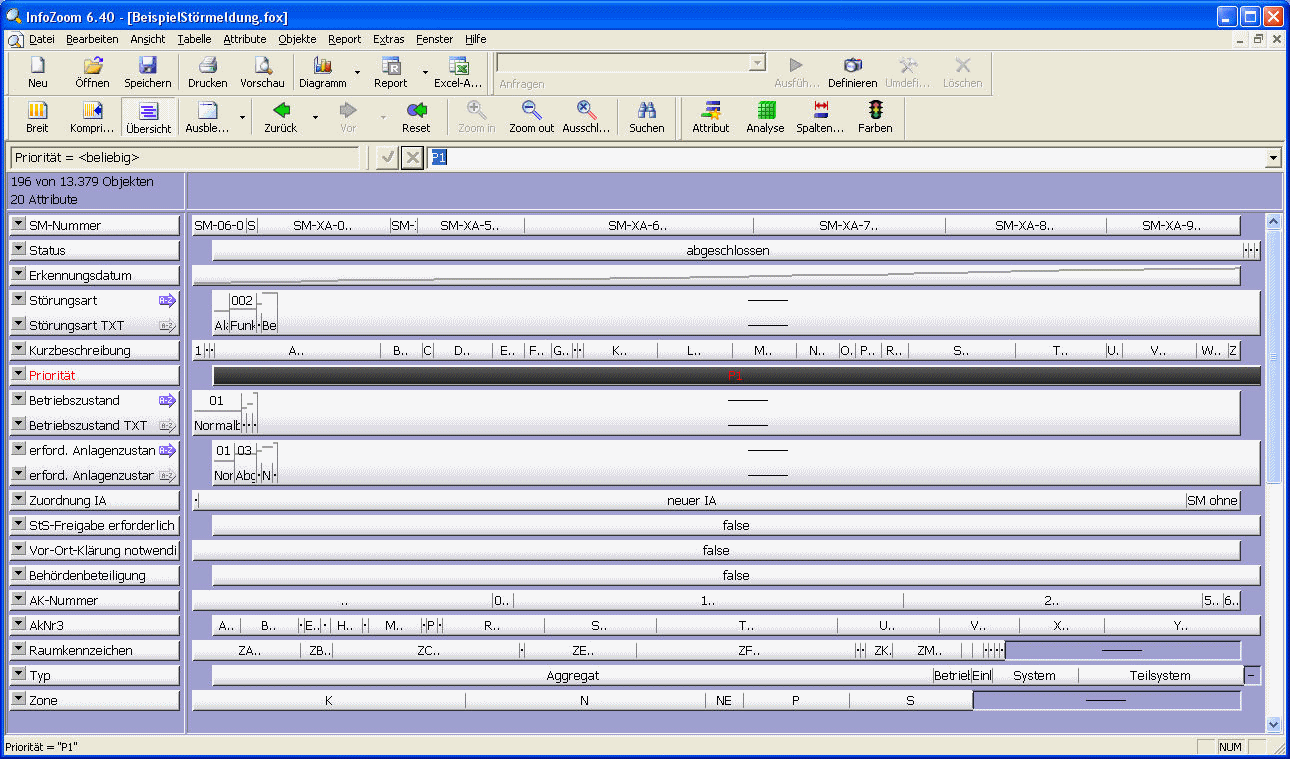Click the Zurück green arrow icon
Screen dimensions: 1290x759
[281, 112]
